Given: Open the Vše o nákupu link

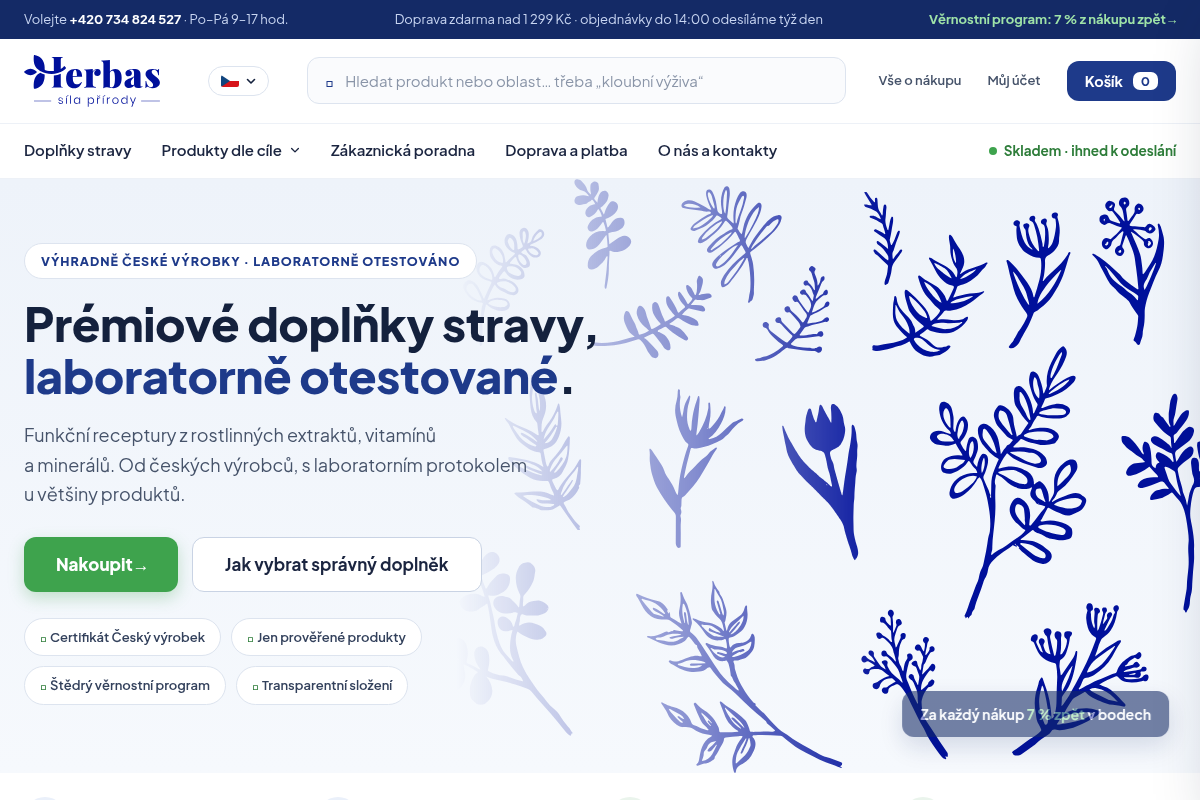Looking at the screenshot, I should point(920,81).
